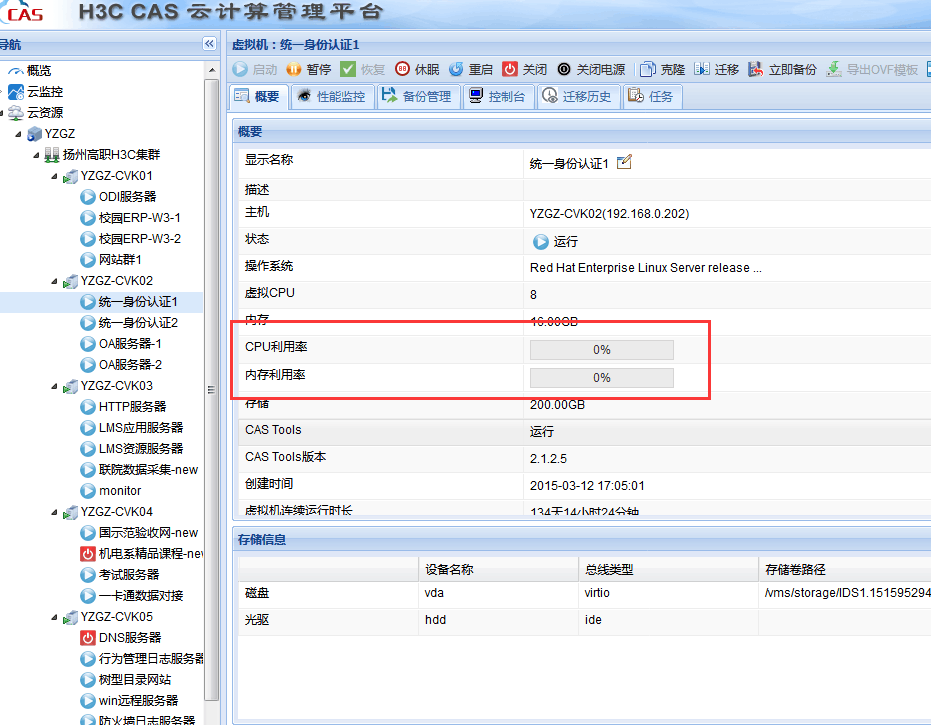This screenshot has height=725, width=931.
Task: Collapse the 扬州高职H3C集群 cluster node
Action: coord(36,155)
